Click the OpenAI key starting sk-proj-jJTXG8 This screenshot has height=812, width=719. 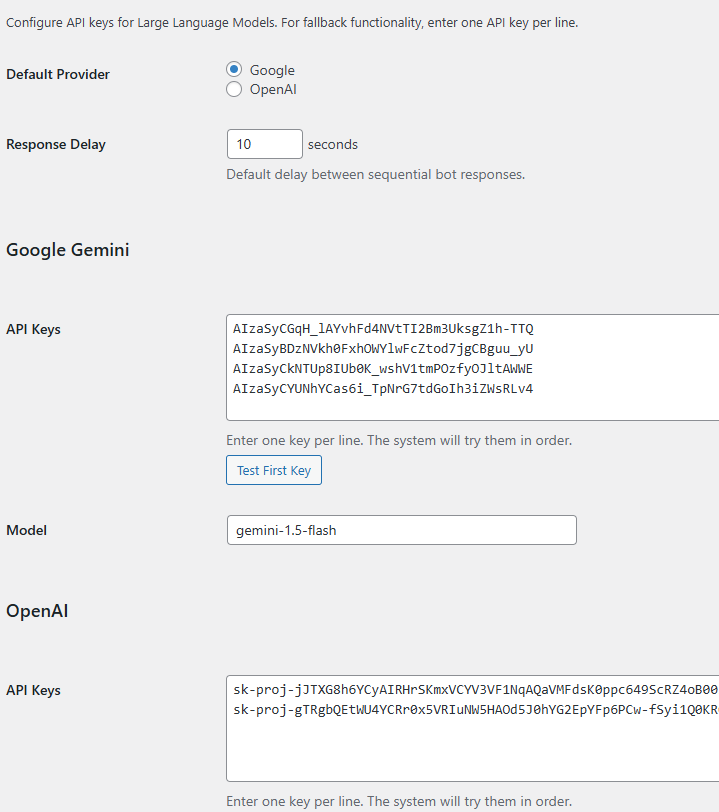[476, 690]
